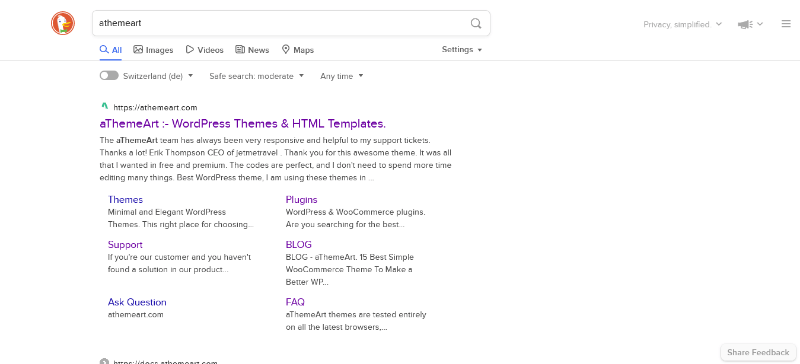Click the megaphone spread icon
The image size is (800, 364).
(x=745, y=24)
